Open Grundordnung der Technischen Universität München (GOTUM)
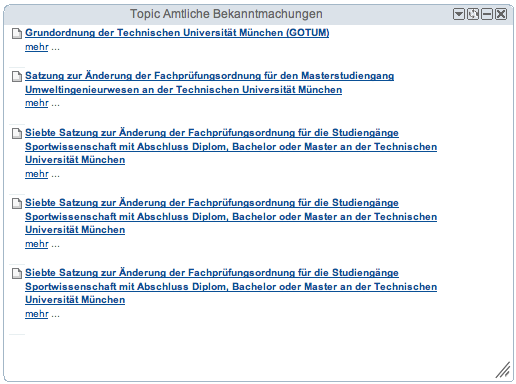This screenshot has width=516, height=384. click(177, 33)
